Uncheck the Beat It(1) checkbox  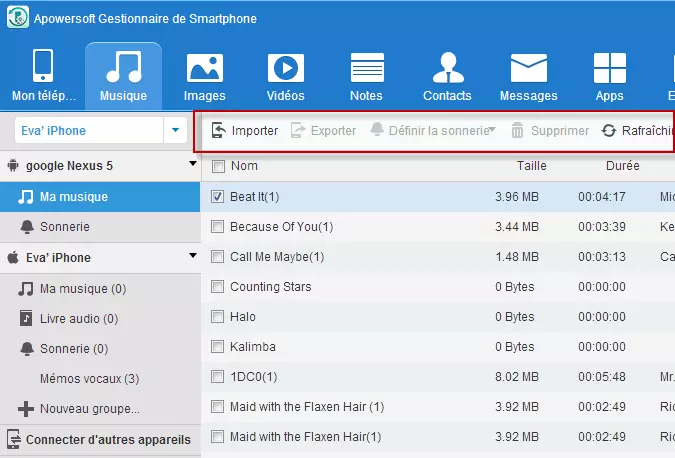[217, 197]
